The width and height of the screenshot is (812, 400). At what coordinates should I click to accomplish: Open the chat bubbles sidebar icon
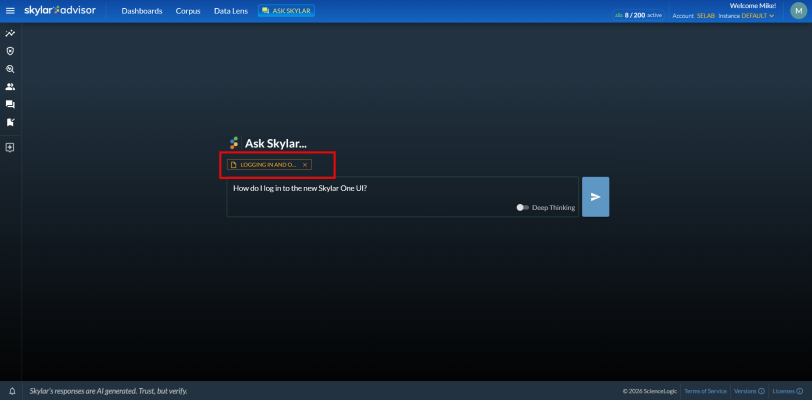[x=10, y=104]
